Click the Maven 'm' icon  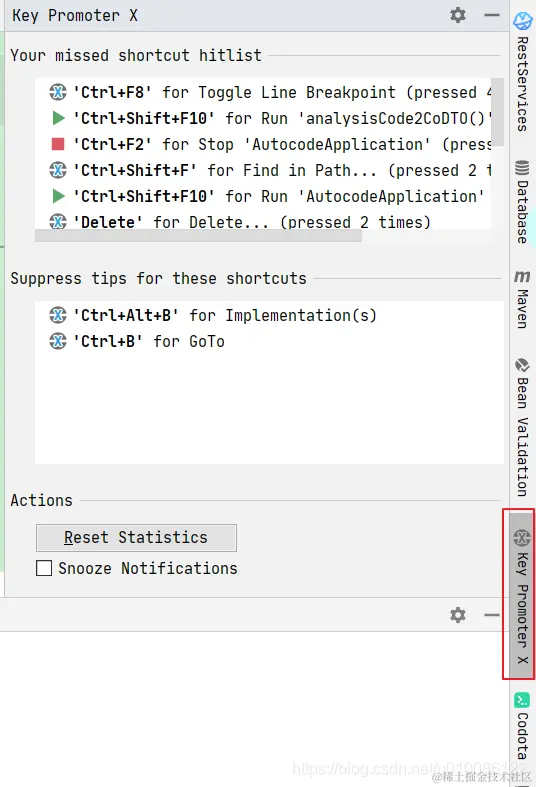pyautogui.click(x=522, y=277)
